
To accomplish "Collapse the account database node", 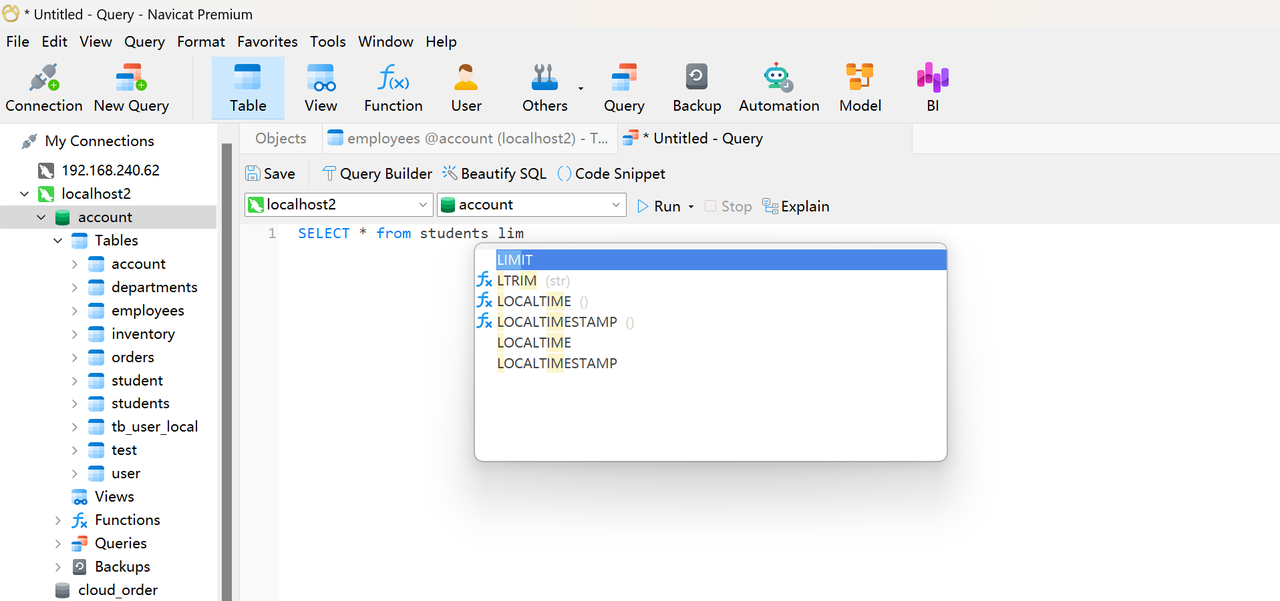I will point(41,217).
